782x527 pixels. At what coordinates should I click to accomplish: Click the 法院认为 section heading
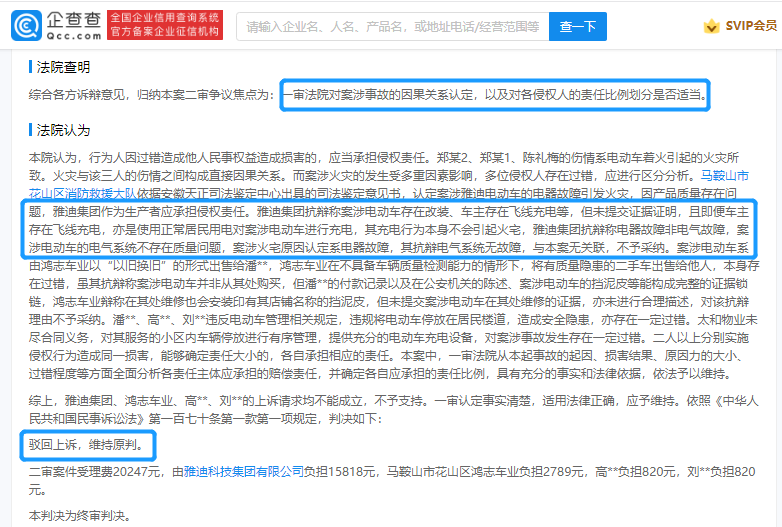tap(63, 130)
